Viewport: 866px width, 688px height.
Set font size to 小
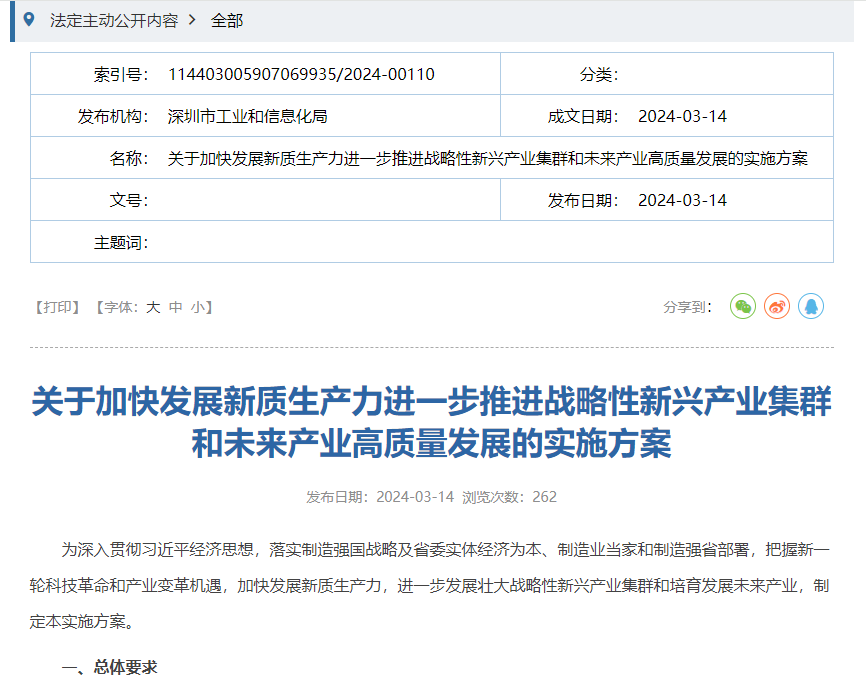[198, 307]
